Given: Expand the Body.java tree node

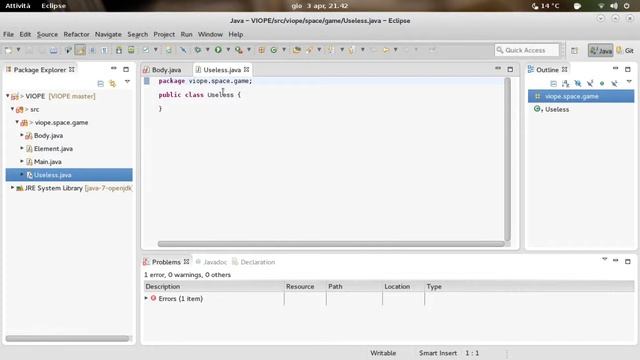Looking at the screenshot, I should pos(22,135).
